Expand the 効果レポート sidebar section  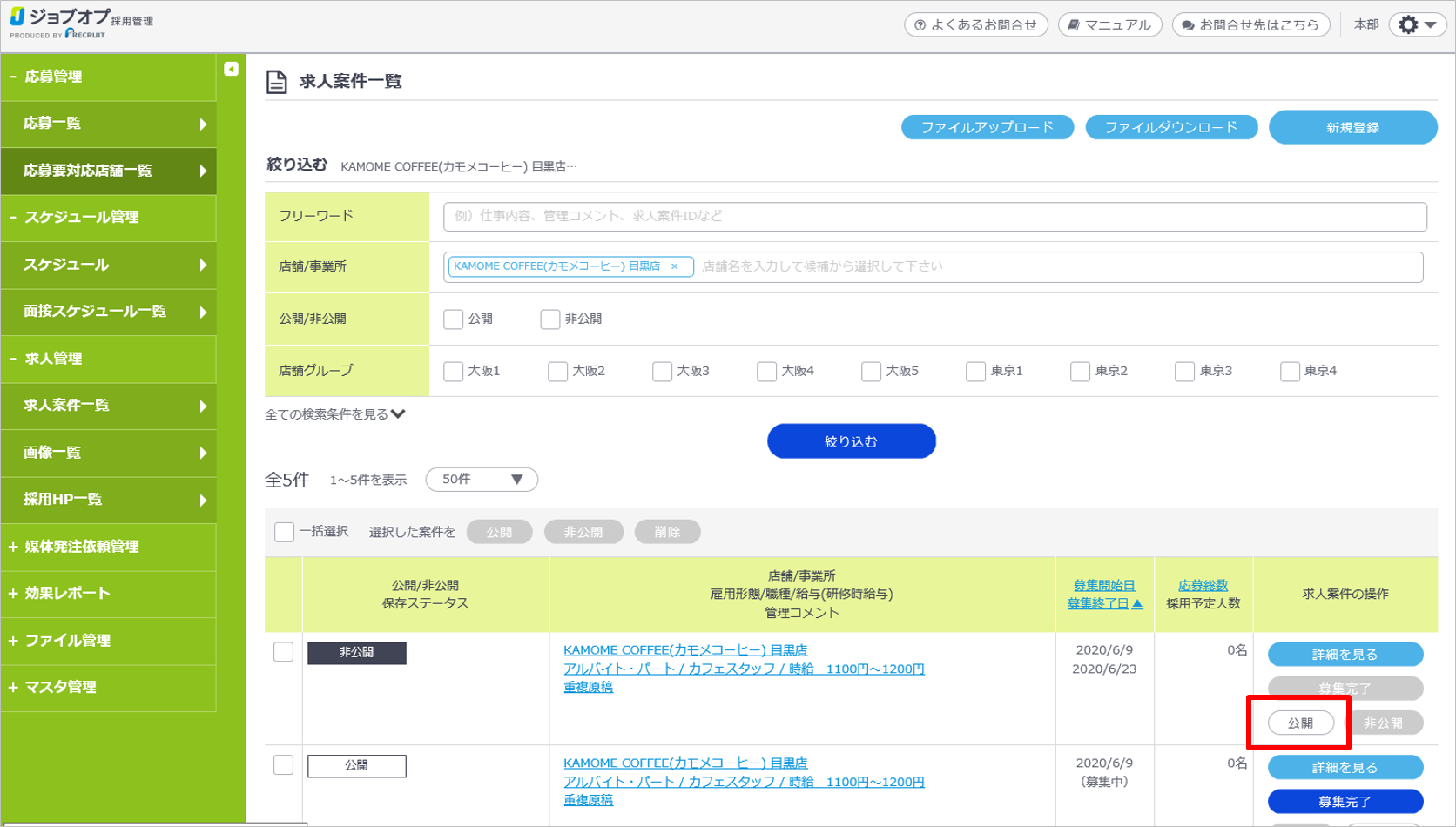(67, 594)
